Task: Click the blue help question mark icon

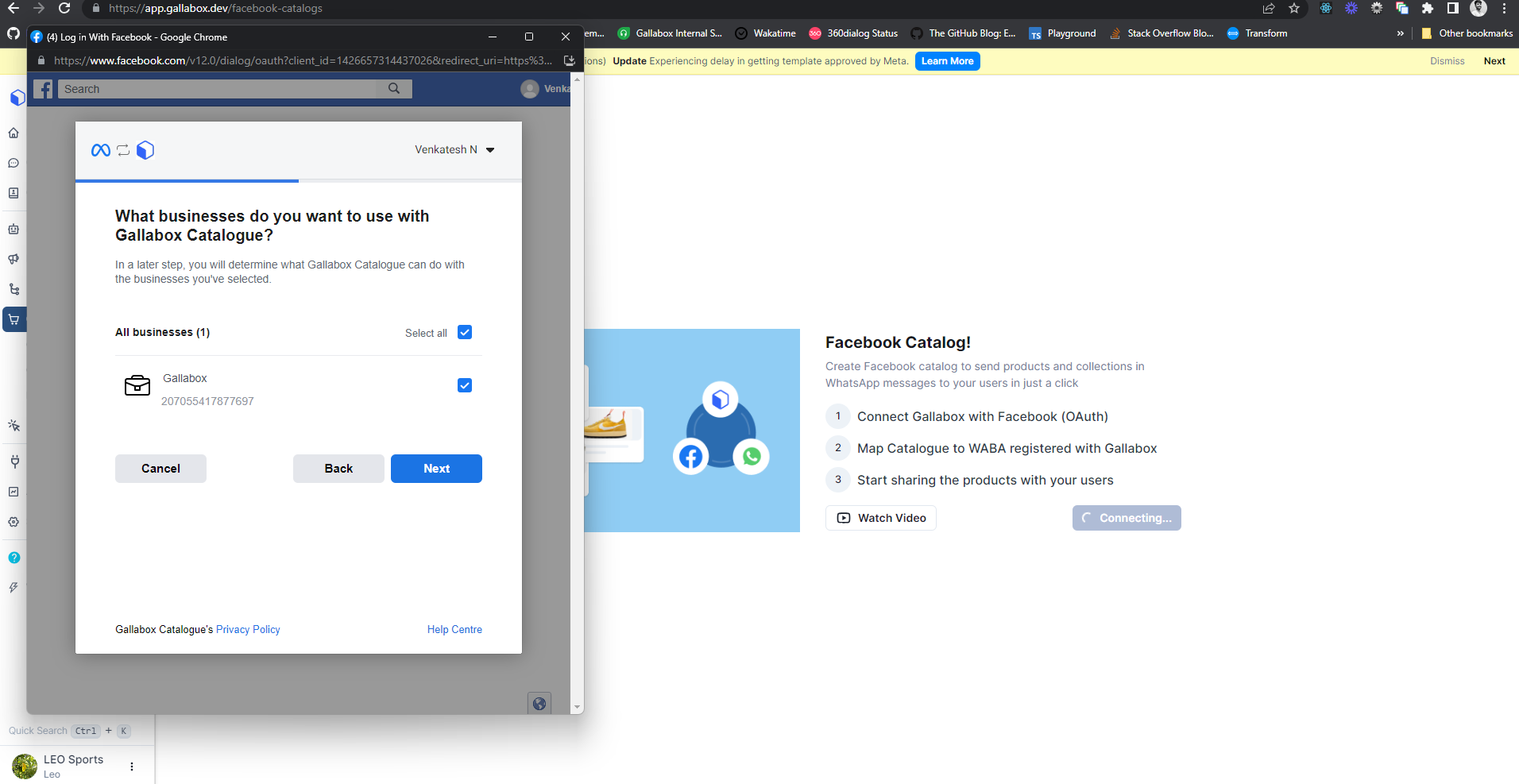Action: coord(14,558)
